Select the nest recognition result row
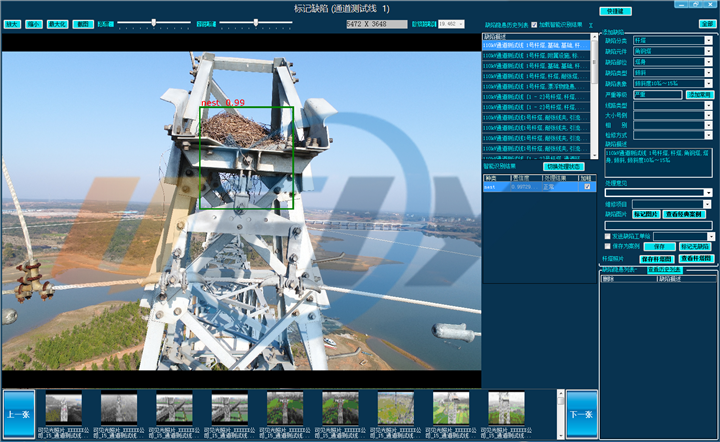 [540, 187]
